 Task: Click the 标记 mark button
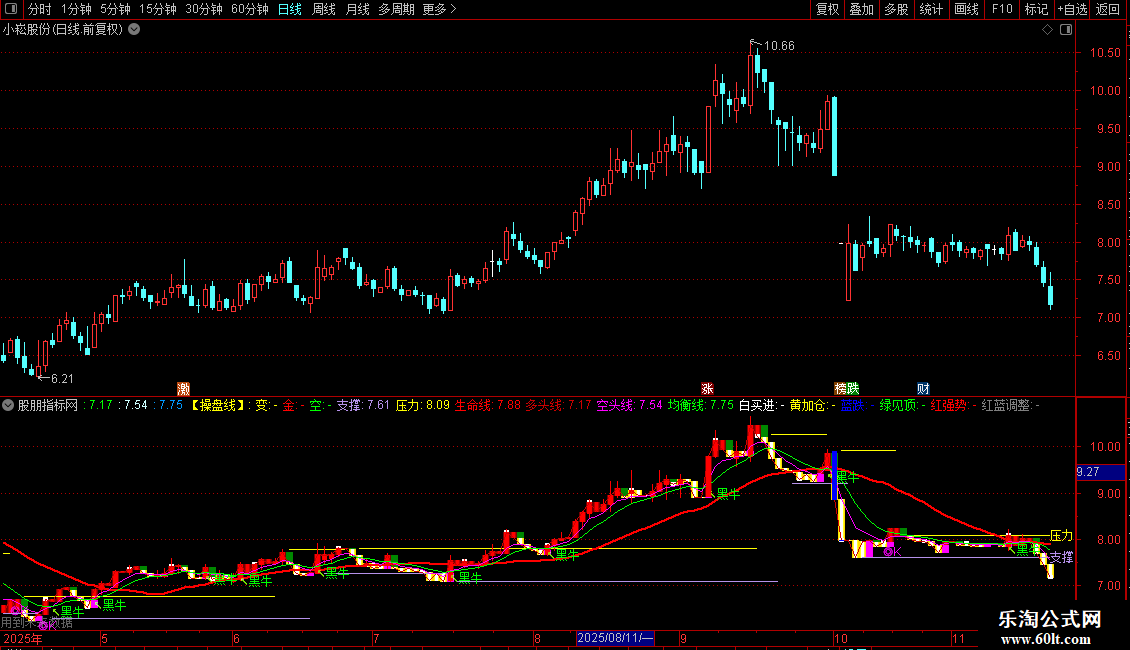pyautogui.click(x=1036, y=9)
